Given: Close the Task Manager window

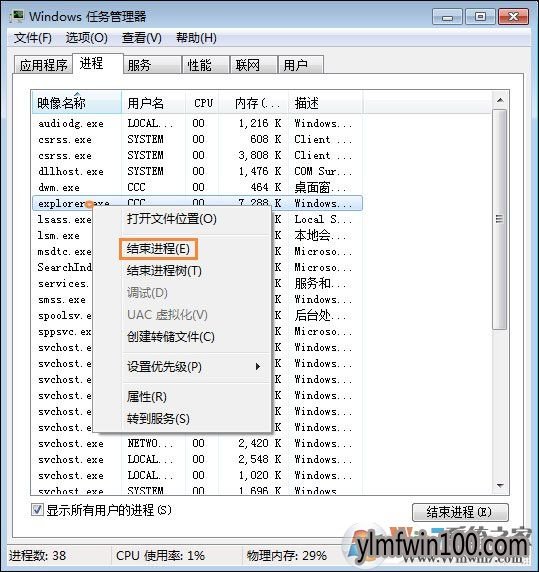Looking at the screenshot, I should pyautogui.click(x=513, y=17).
